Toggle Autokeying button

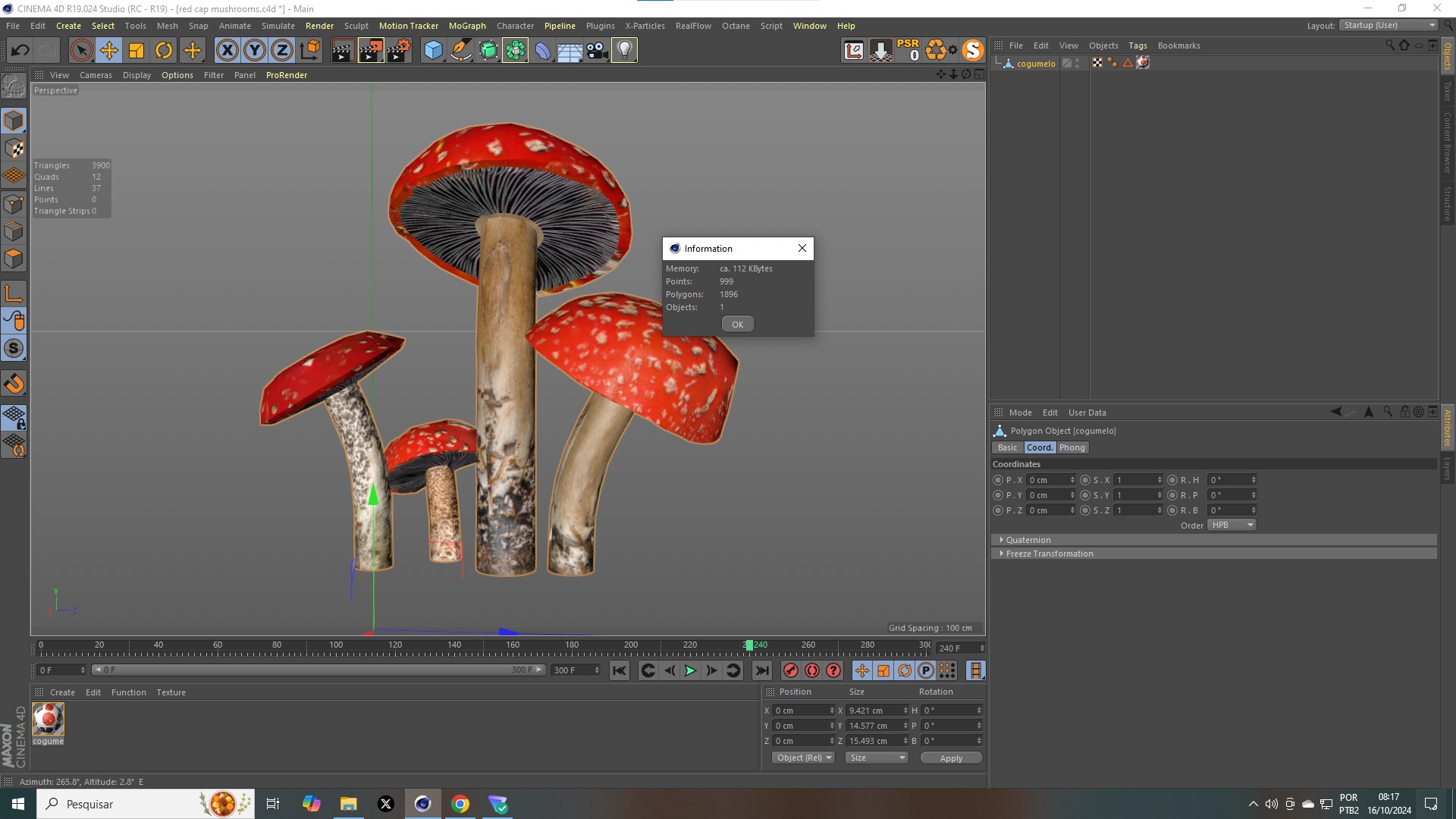click(x=812, y=670)
